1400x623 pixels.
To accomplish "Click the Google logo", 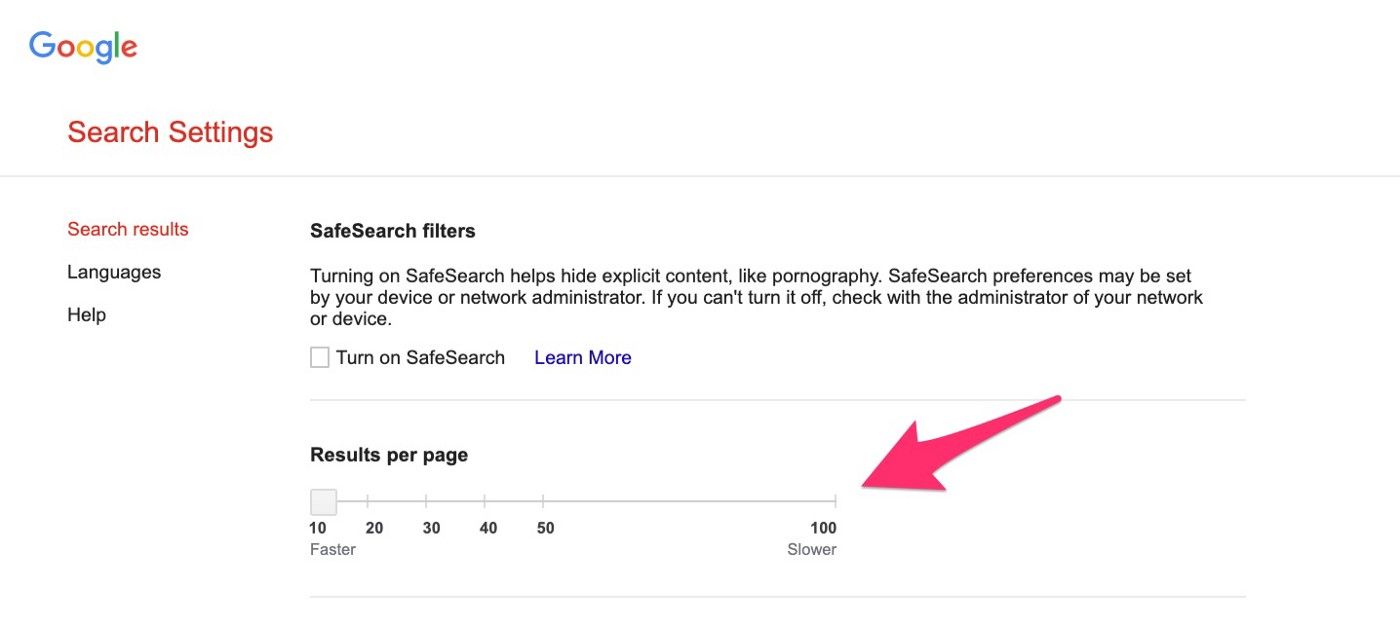I will 83,47.
